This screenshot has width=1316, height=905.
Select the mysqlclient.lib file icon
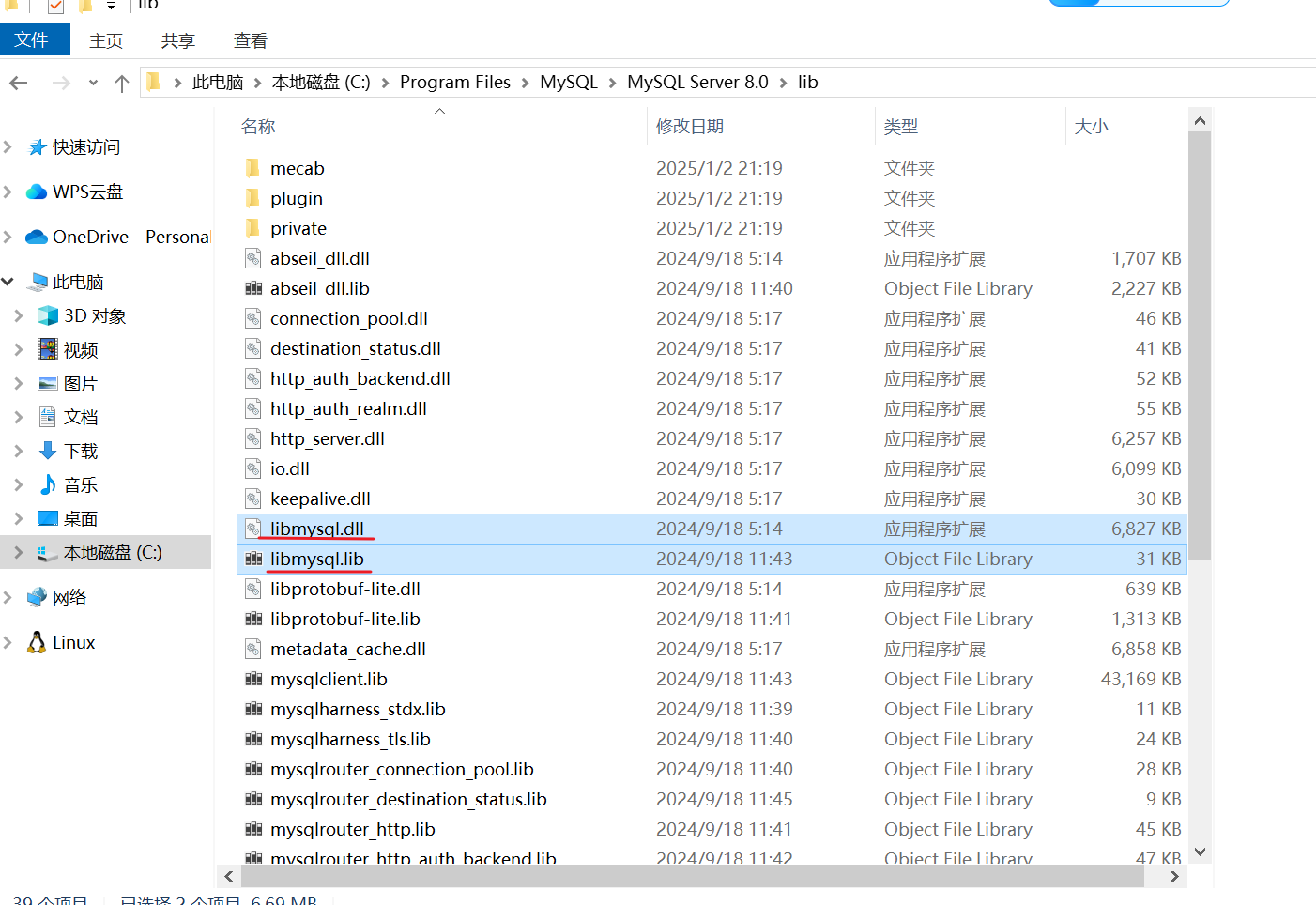[254, 679]
